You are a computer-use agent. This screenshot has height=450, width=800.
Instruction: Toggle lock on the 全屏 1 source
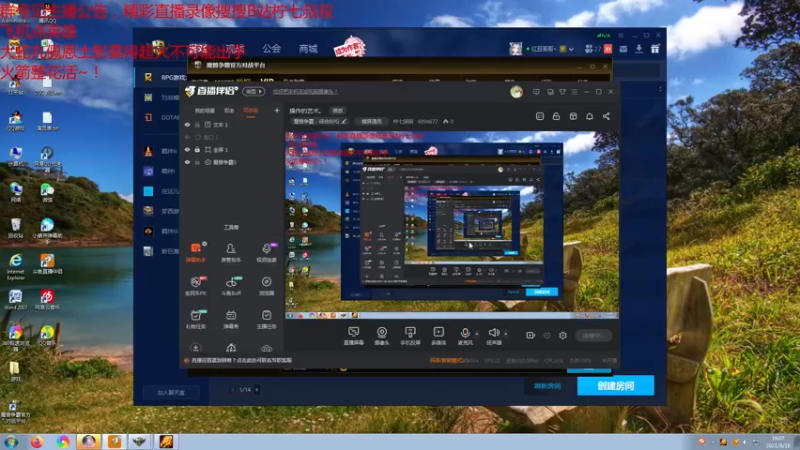[197, 149]
